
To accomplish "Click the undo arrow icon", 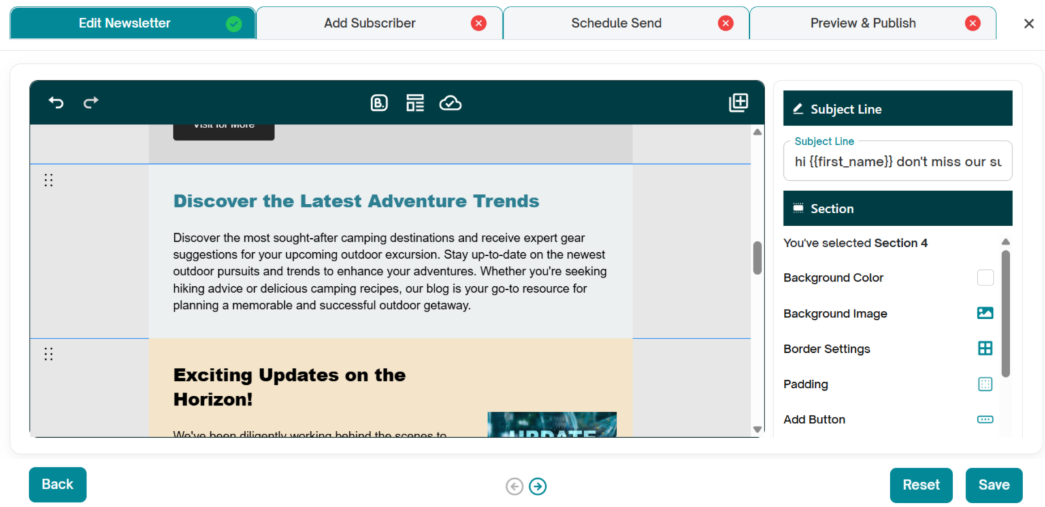I will pos(56,103).
